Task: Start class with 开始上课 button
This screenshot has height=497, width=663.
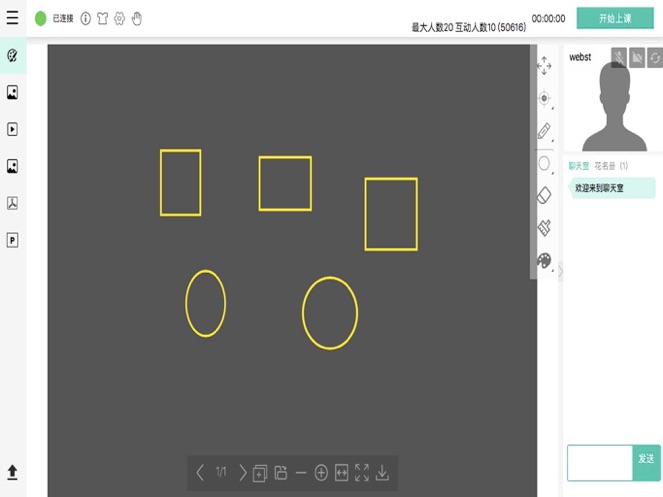Action: 615,18
